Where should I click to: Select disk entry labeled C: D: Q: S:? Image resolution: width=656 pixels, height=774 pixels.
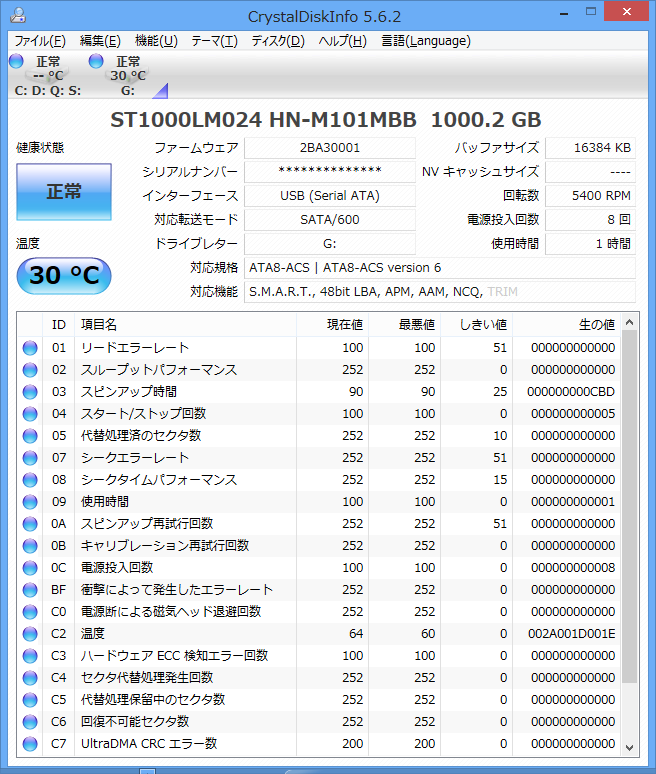coord(48,75)
